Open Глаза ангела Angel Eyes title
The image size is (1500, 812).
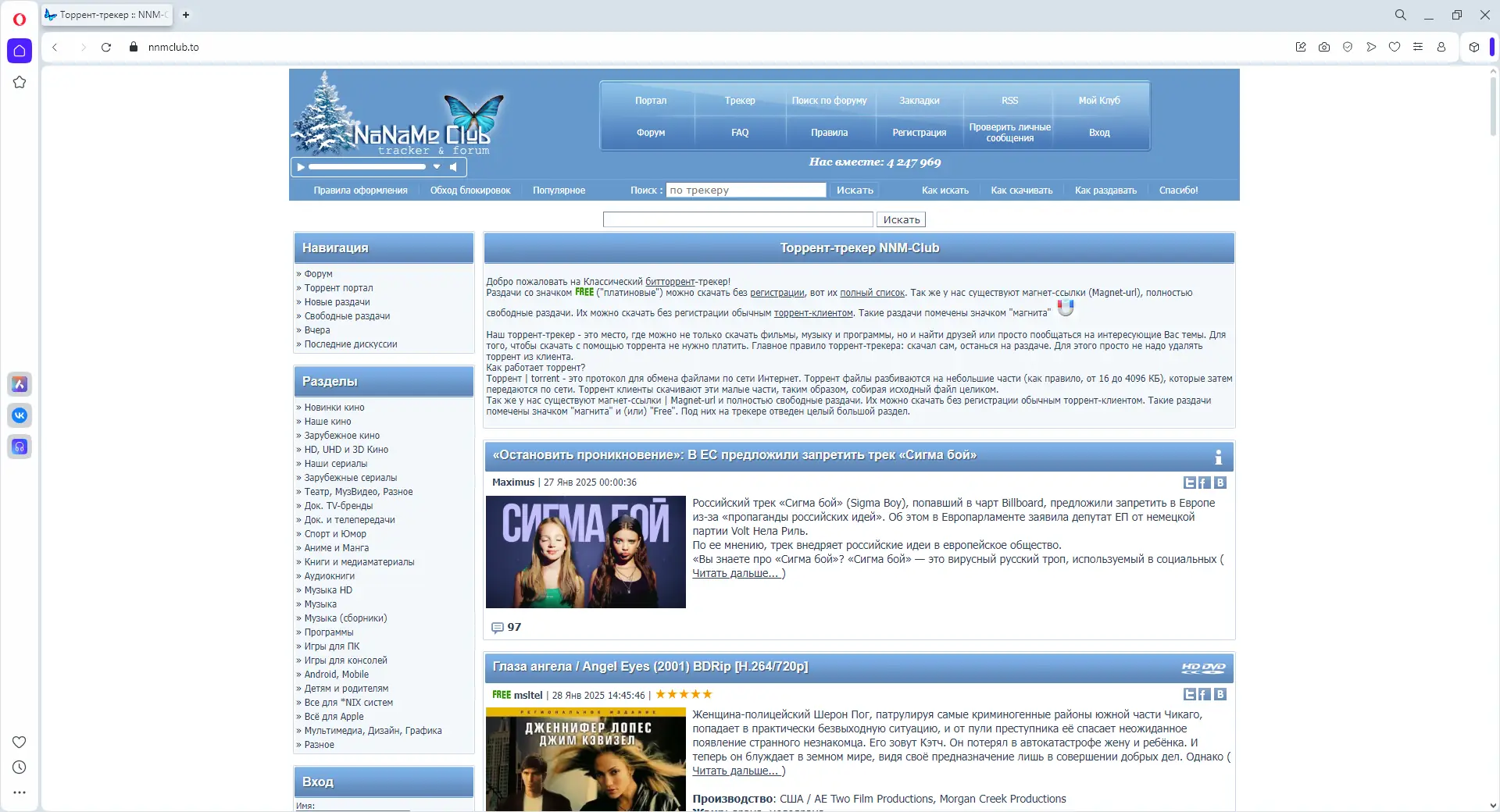(650, 667)
